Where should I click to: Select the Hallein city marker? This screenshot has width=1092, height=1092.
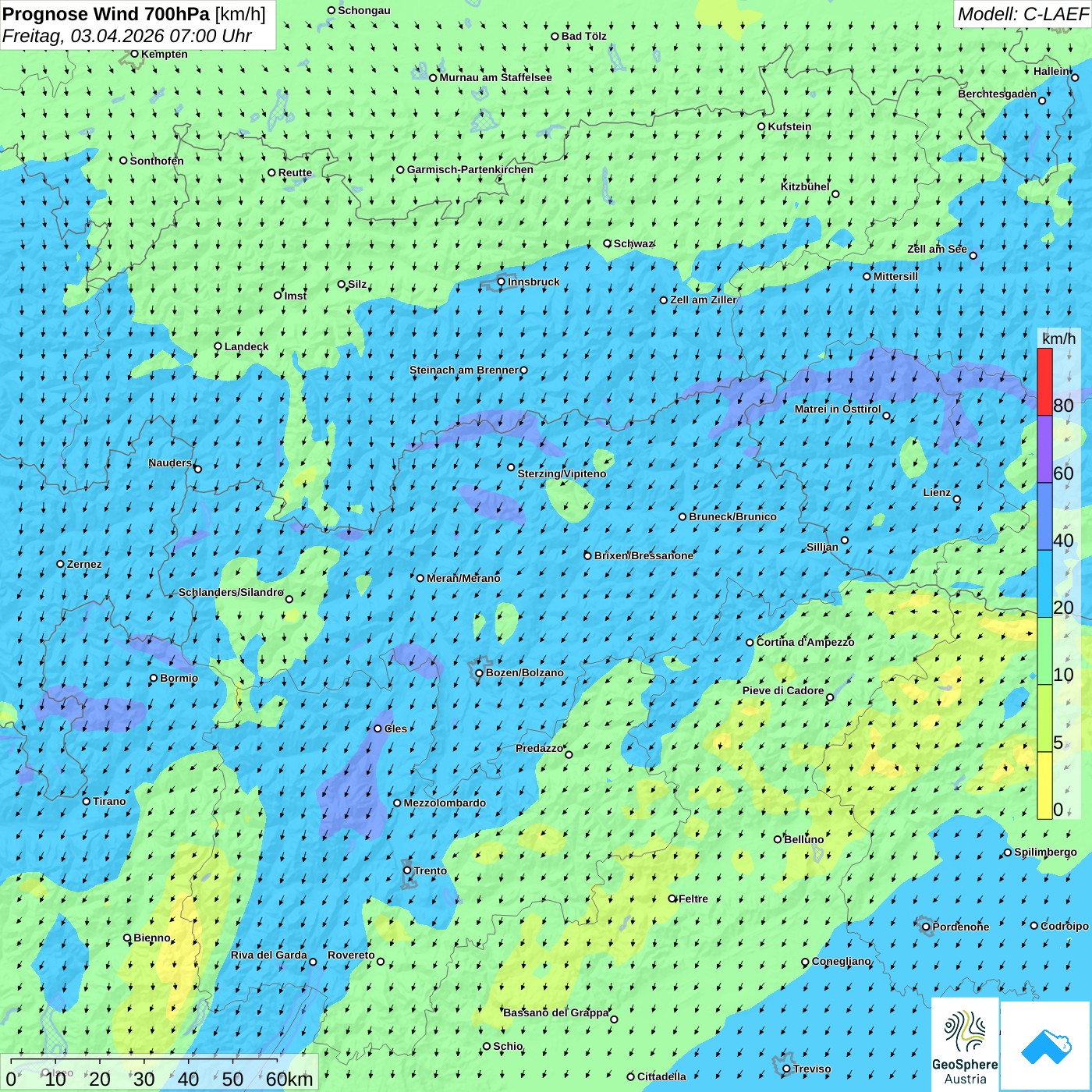(x=1075, y=77)
